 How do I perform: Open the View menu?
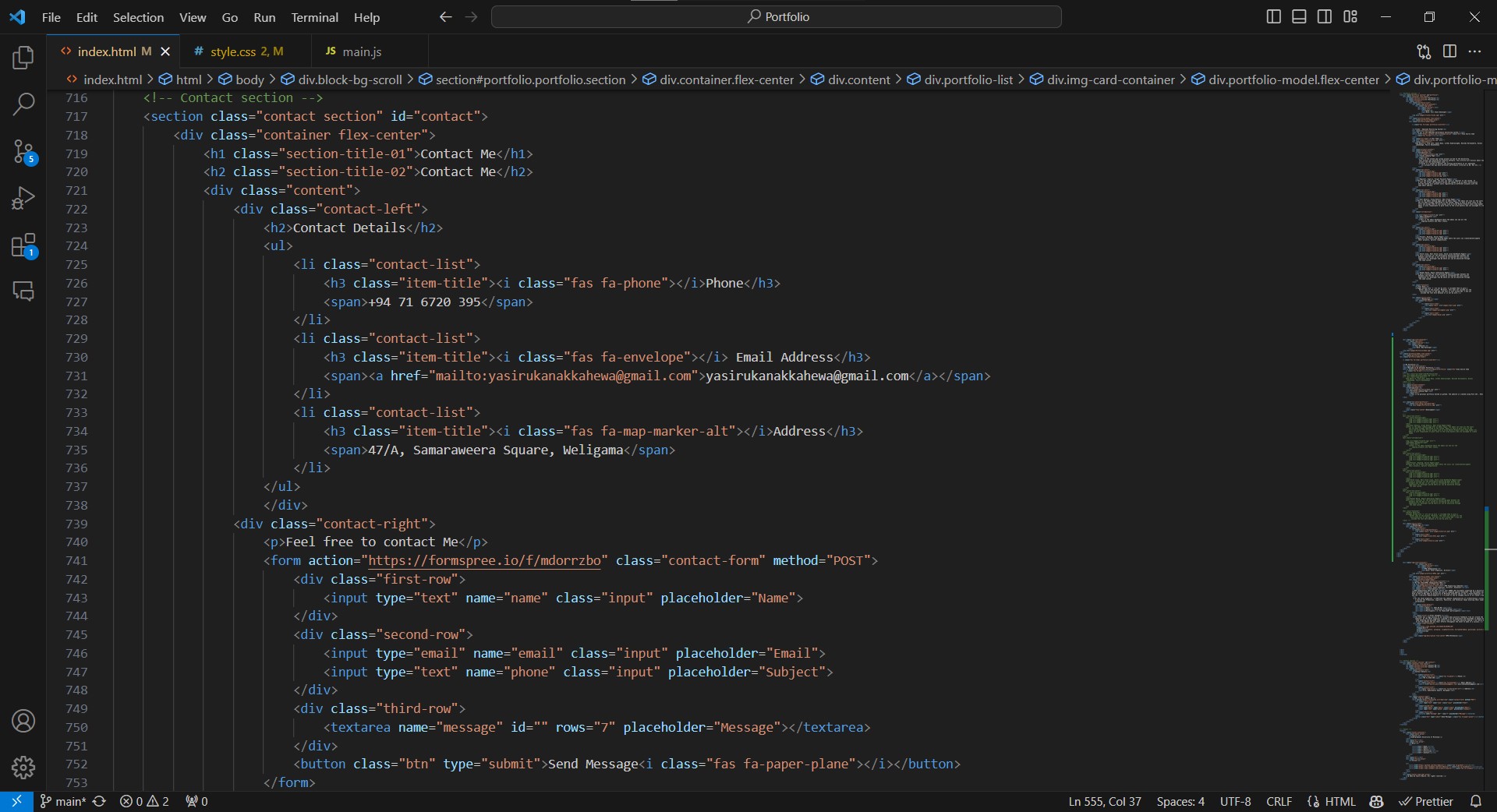tap(193, 17)
